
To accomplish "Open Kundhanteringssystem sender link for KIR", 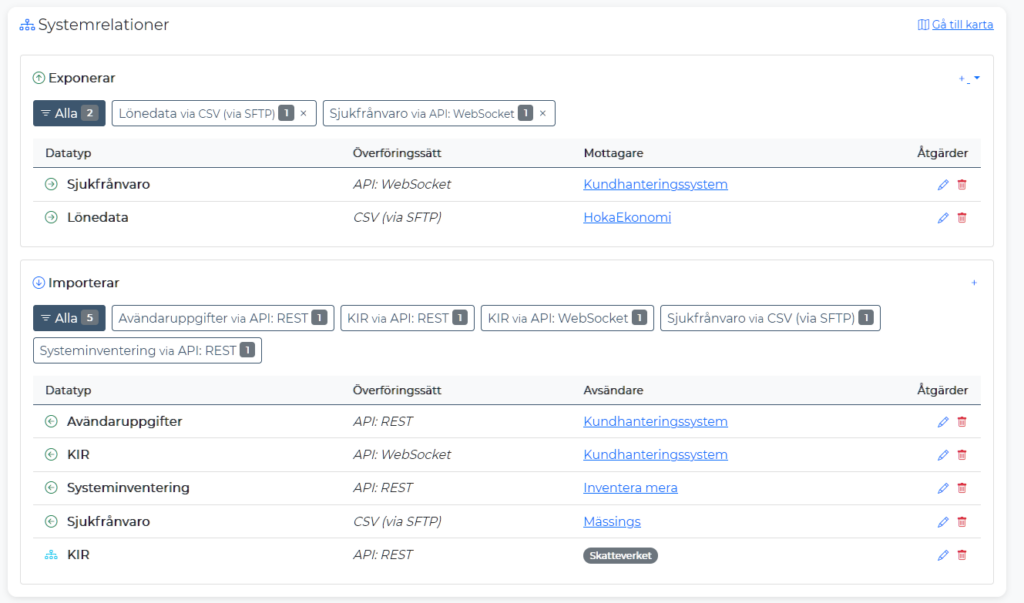I will [x=655, y=455].
